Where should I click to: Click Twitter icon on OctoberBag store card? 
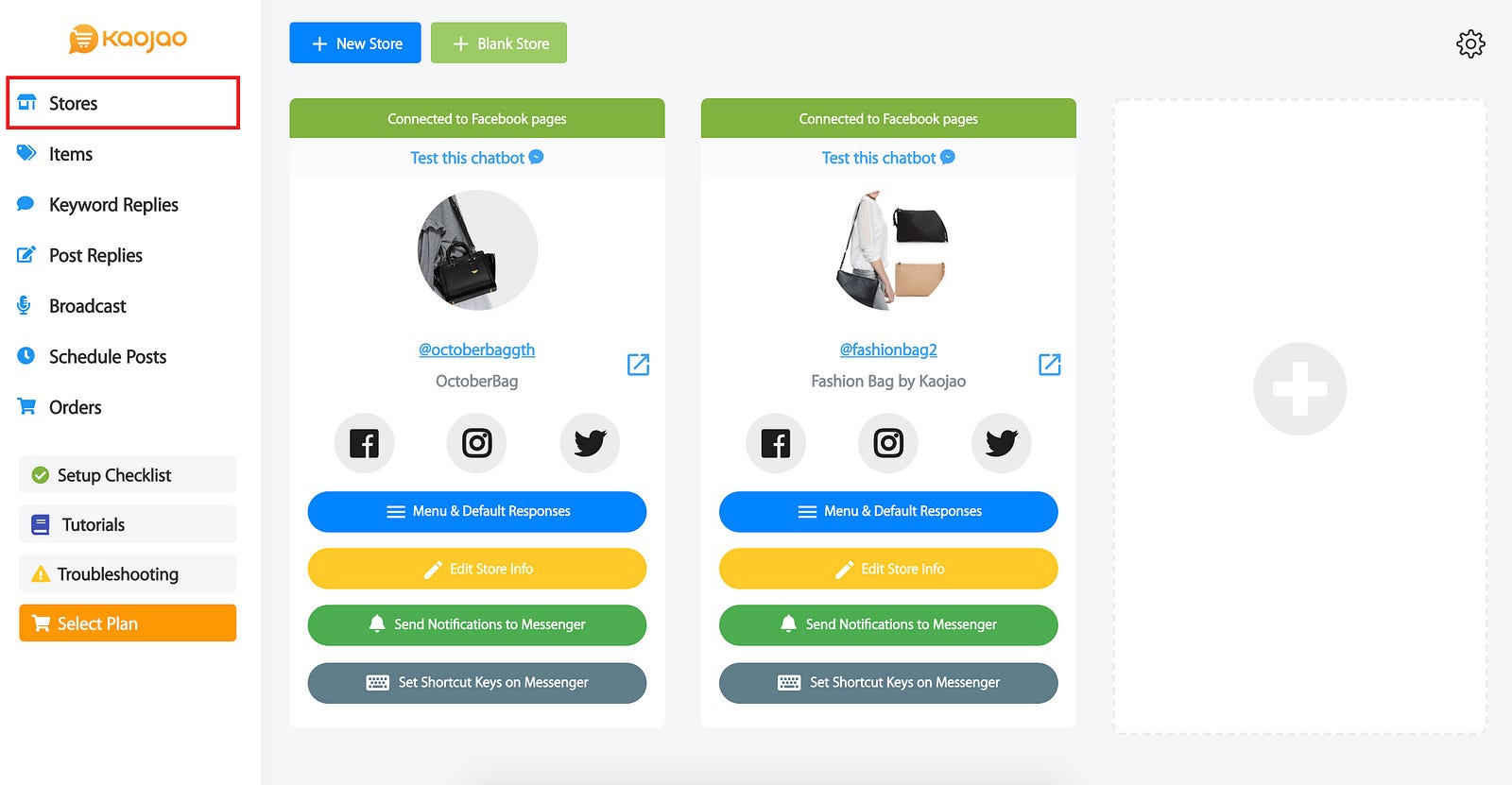[590, 443]
